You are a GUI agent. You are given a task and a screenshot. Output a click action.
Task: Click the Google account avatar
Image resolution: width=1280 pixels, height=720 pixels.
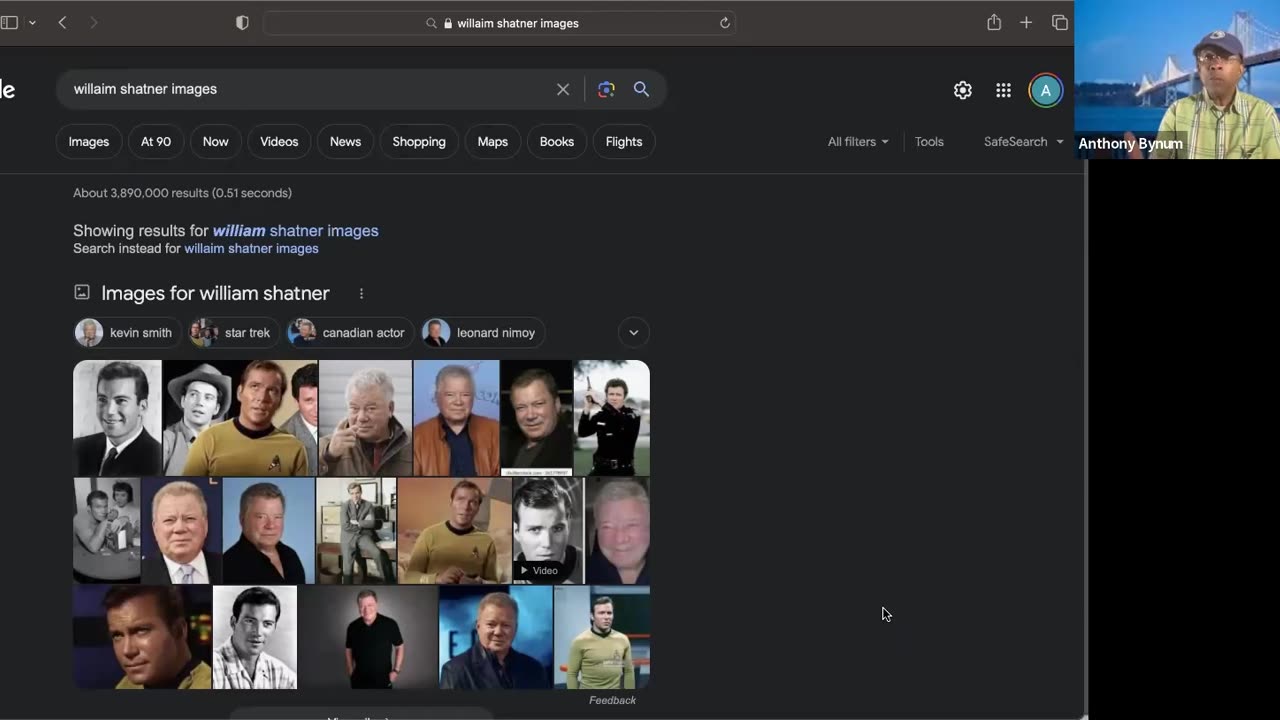coord(1045,90)
